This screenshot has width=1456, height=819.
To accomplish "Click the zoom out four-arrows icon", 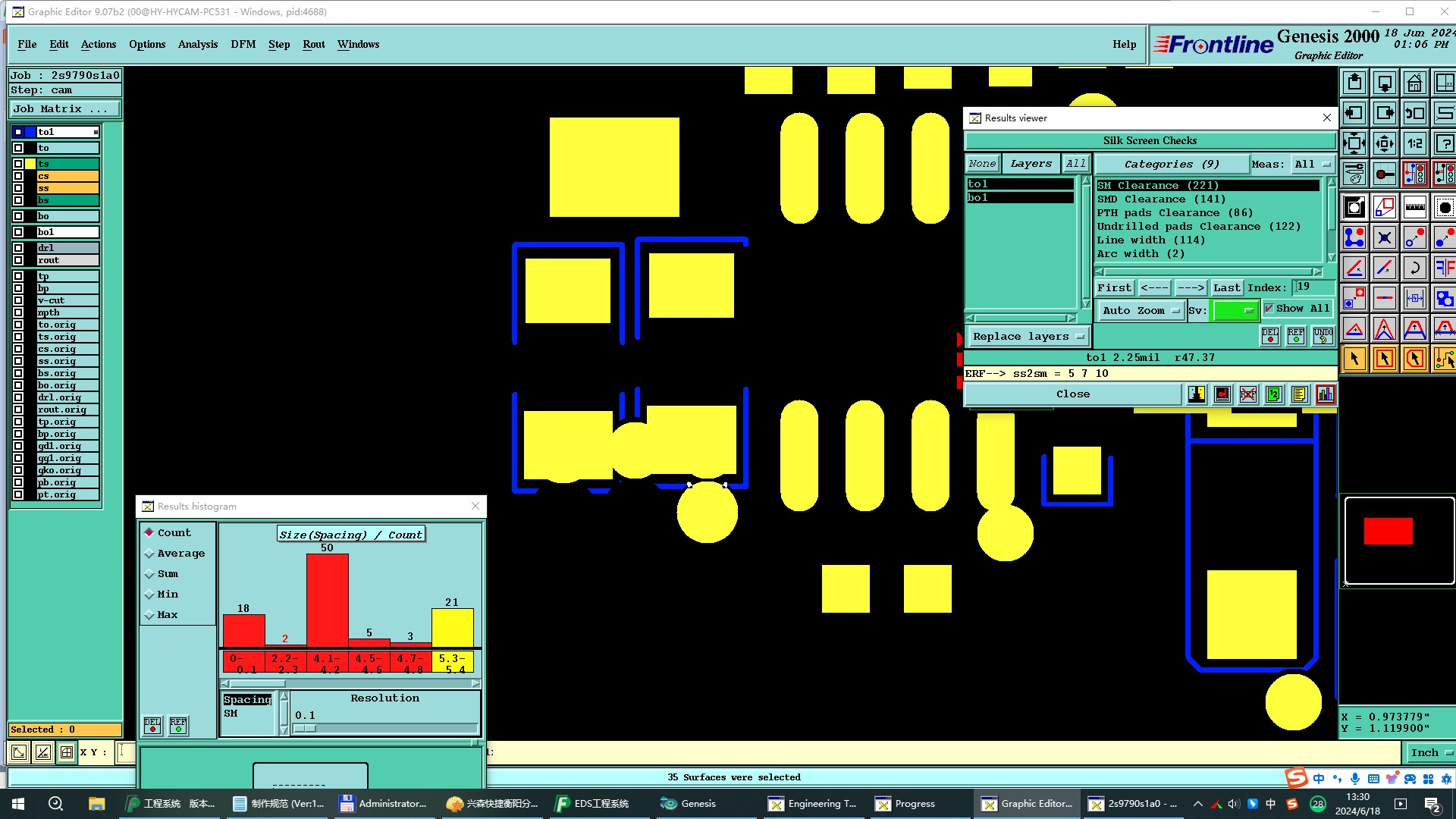I will click(1354, 143).
